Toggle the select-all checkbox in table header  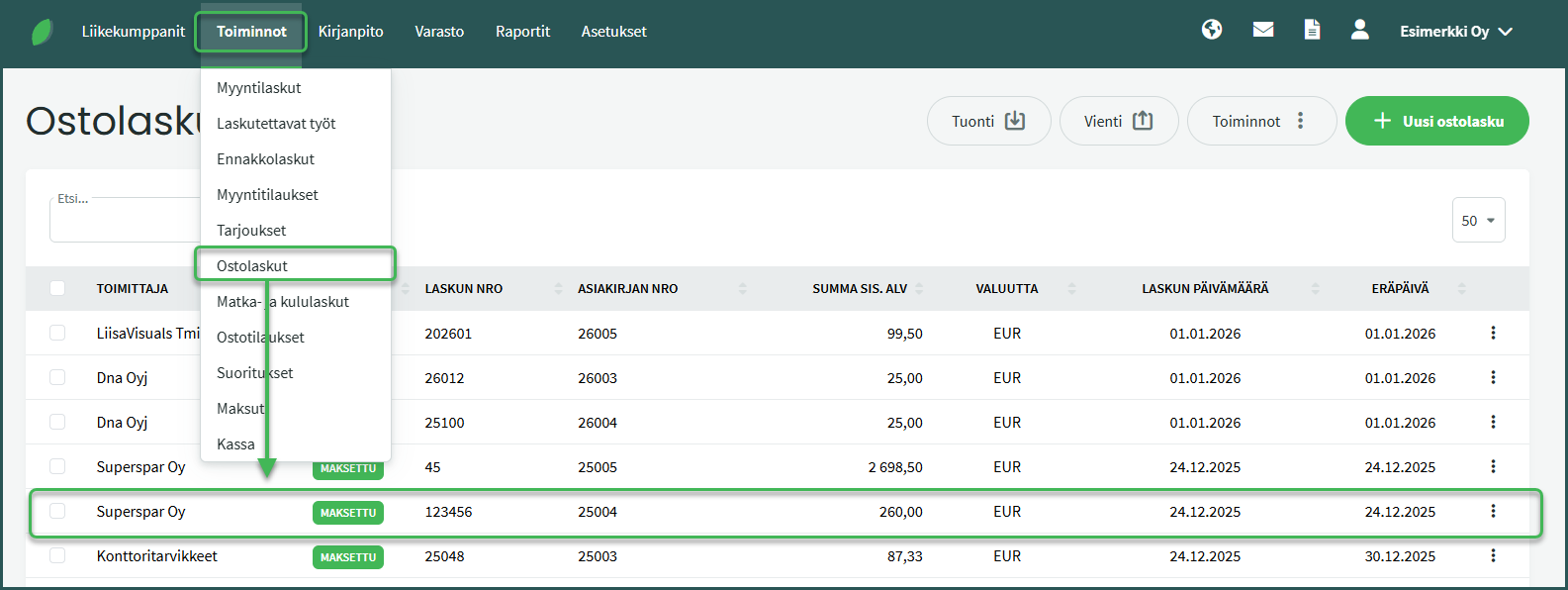[57, 288]
